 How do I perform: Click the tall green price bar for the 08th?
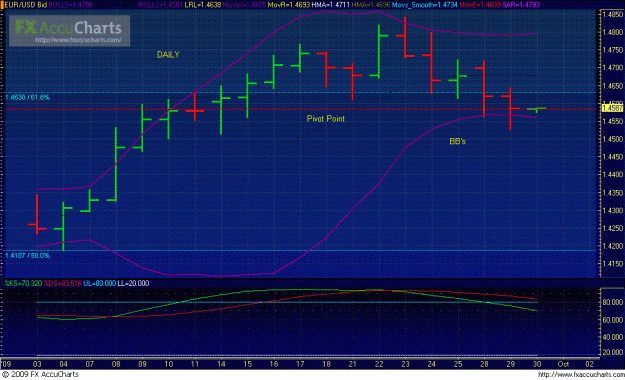pyautogui.click(x=116, y=164)
